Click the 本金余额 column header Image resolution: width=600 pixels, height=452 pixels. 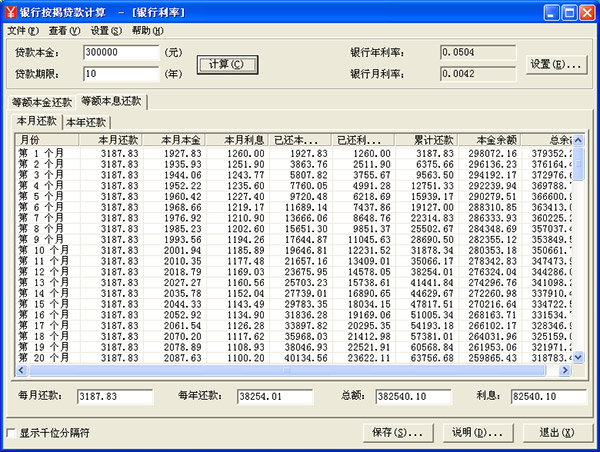(490, 140)
